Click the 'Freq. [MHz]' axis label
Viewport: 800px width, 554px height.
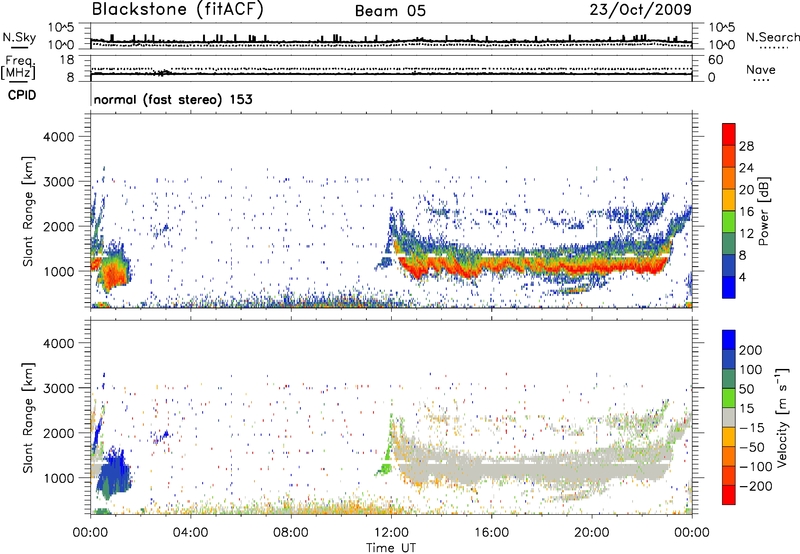18,68
